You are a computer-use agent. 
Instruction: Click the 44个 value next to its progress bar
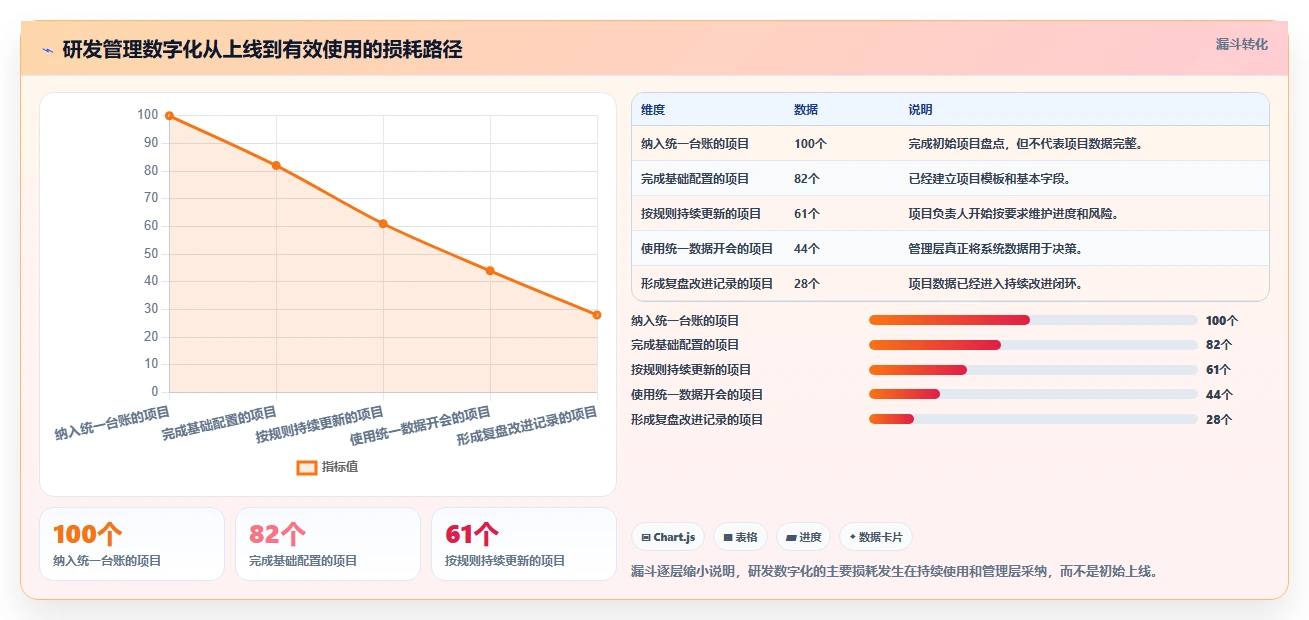1219,395
